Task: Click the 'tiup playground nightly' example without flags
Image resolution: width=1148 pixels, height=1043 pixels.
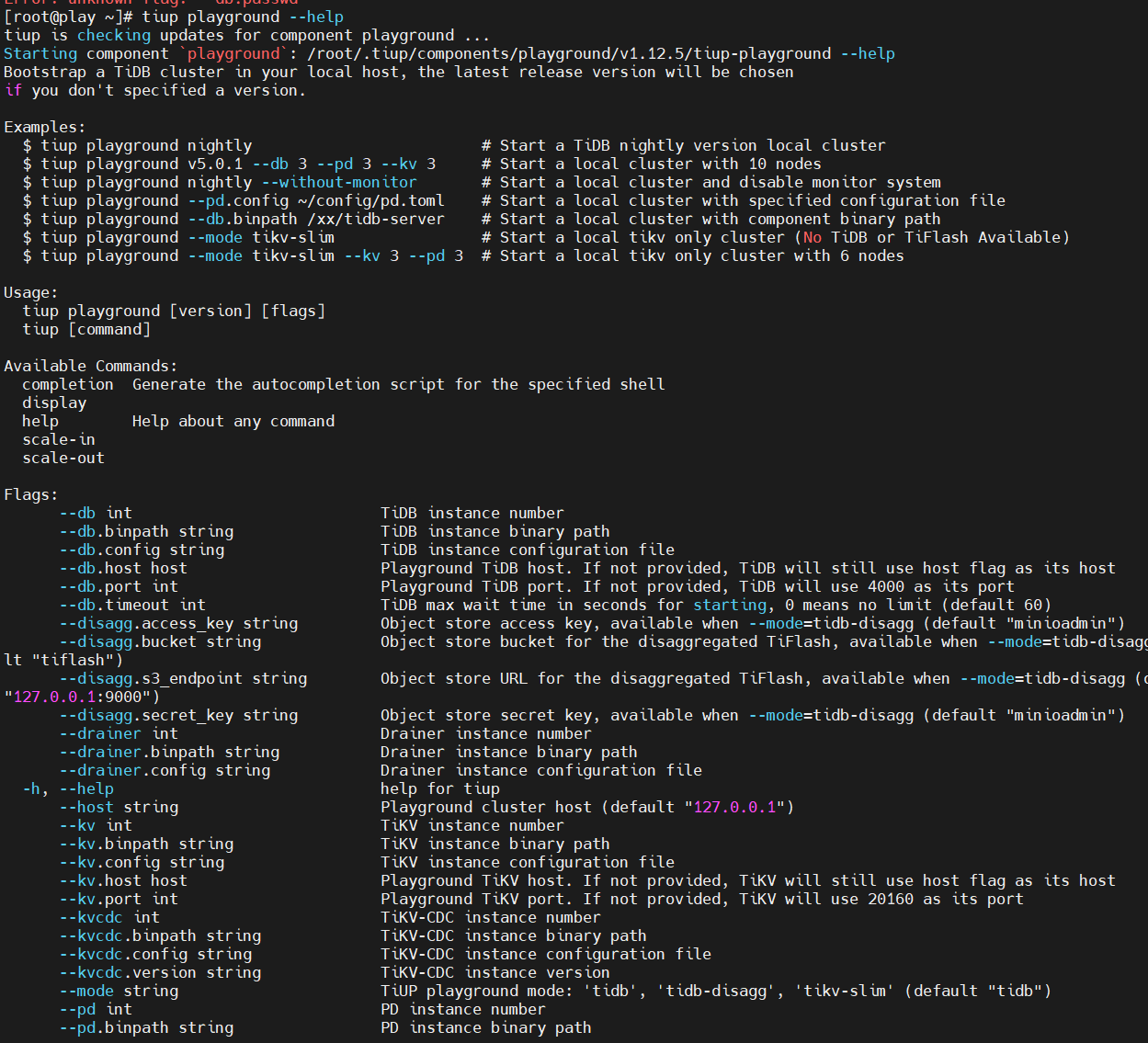Action: pos(146,145)
